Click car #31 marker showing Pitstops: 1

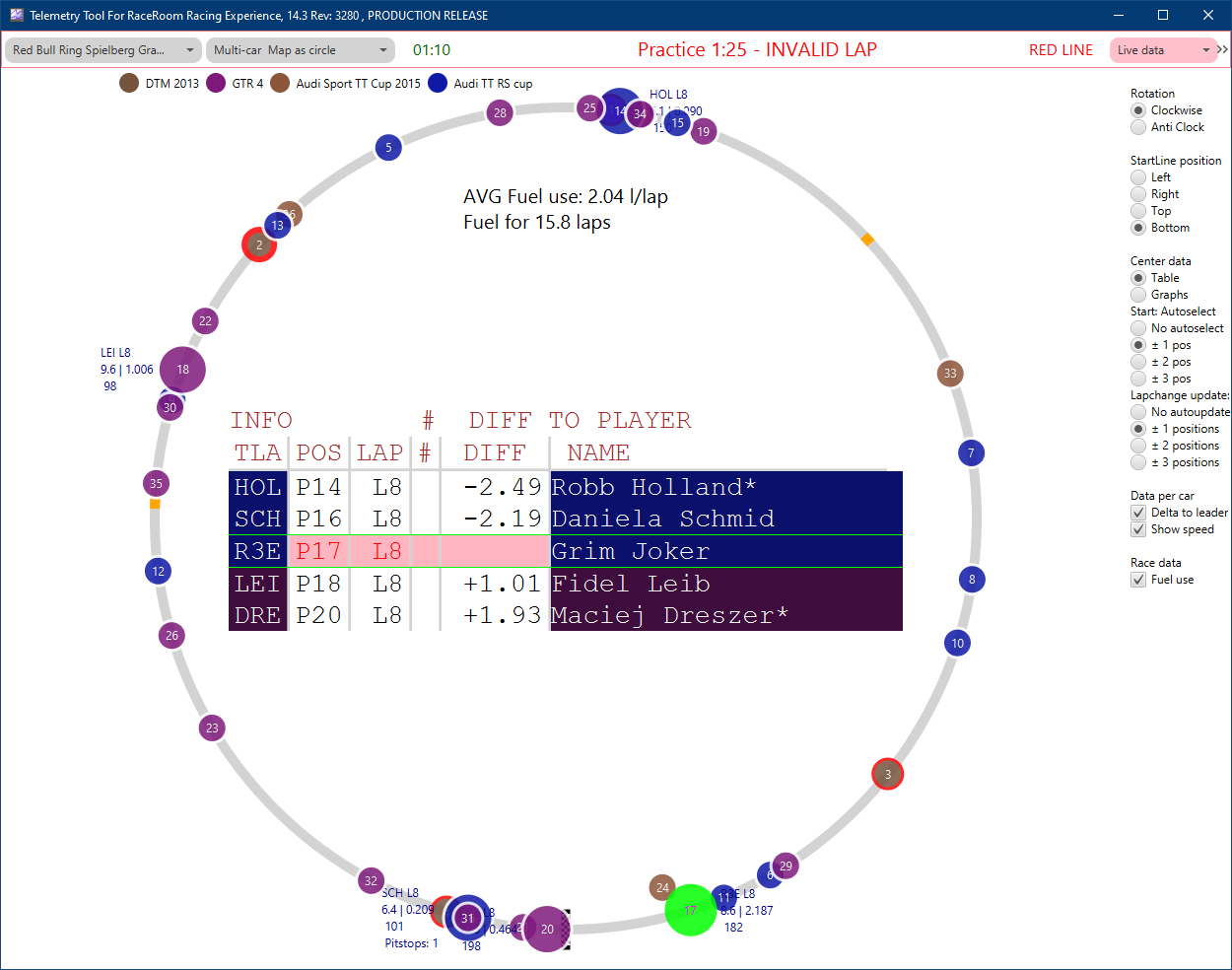466,918
